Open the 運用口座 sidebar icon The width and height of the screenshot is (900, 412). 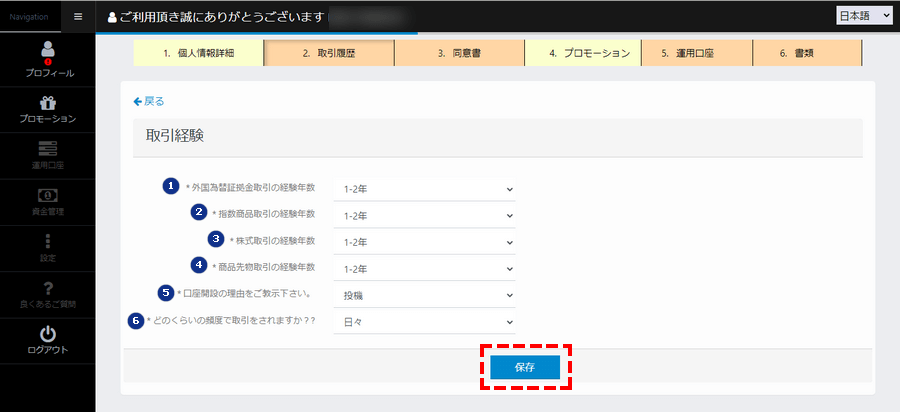click(x=48, y=149)
